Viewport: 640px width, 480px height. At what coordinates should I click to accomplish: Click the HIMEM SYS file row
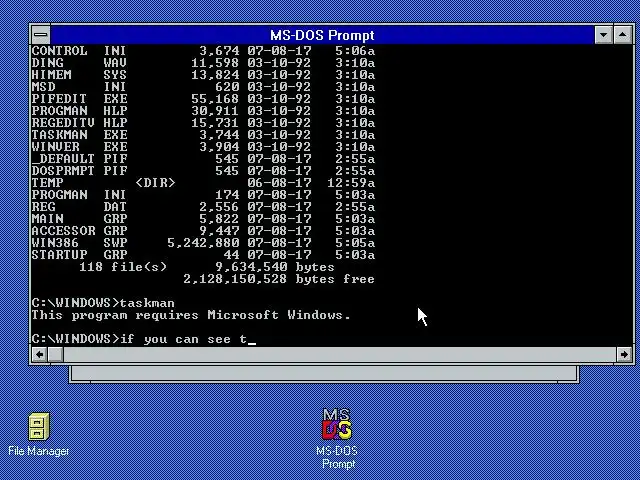(x=203, y=75)
